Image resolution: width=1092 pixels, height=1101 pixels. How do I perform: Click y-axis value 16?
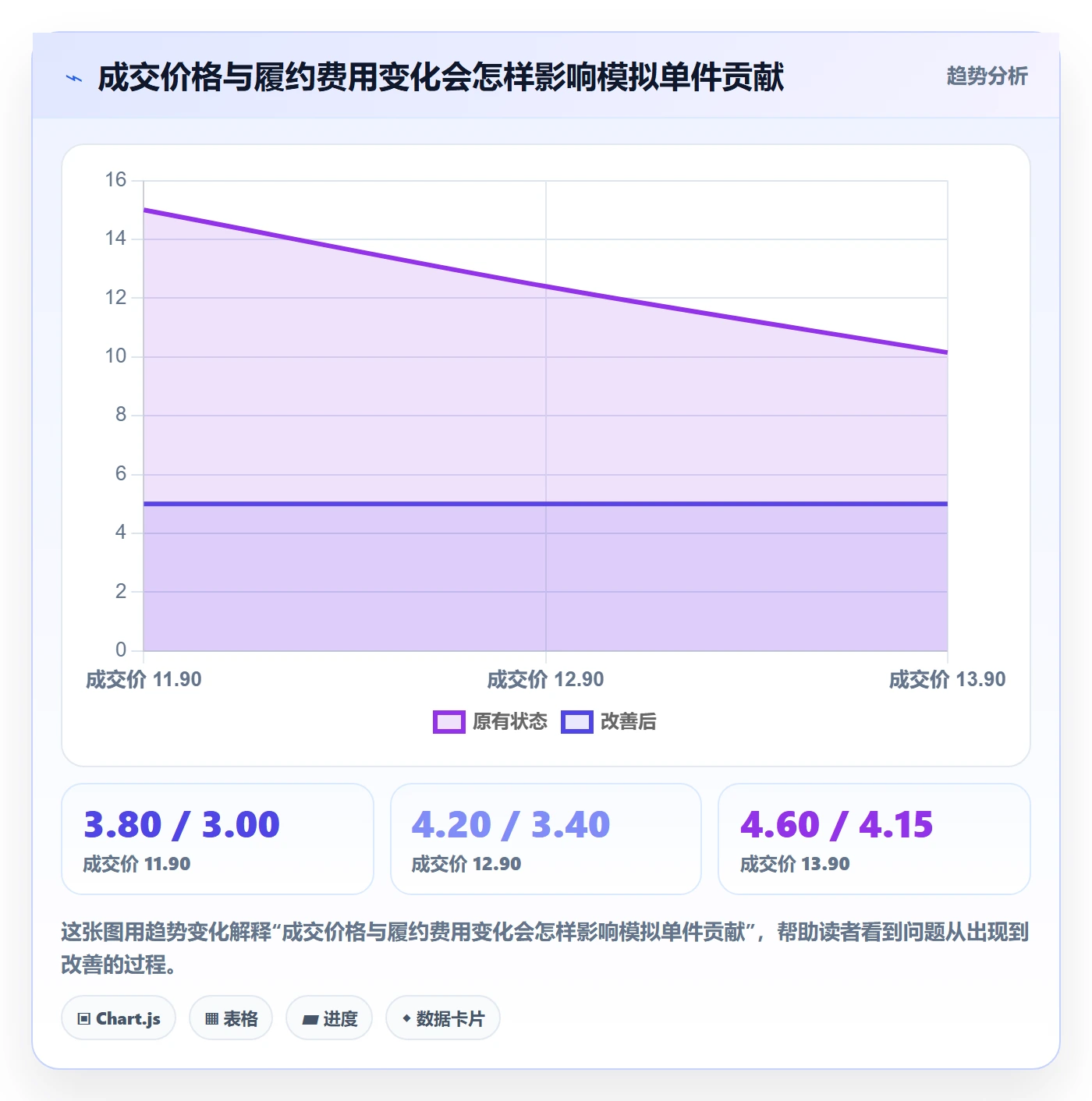pos(115,180)
